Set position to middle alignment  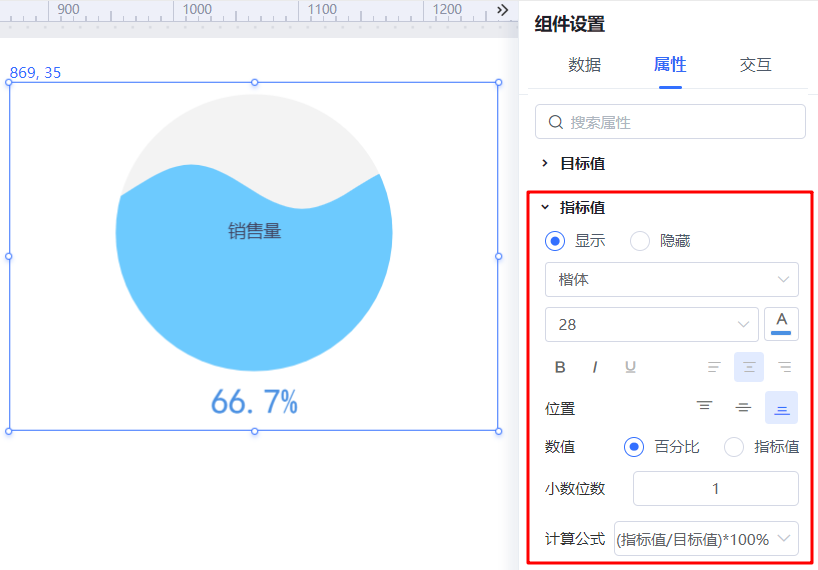pos(743,407)
